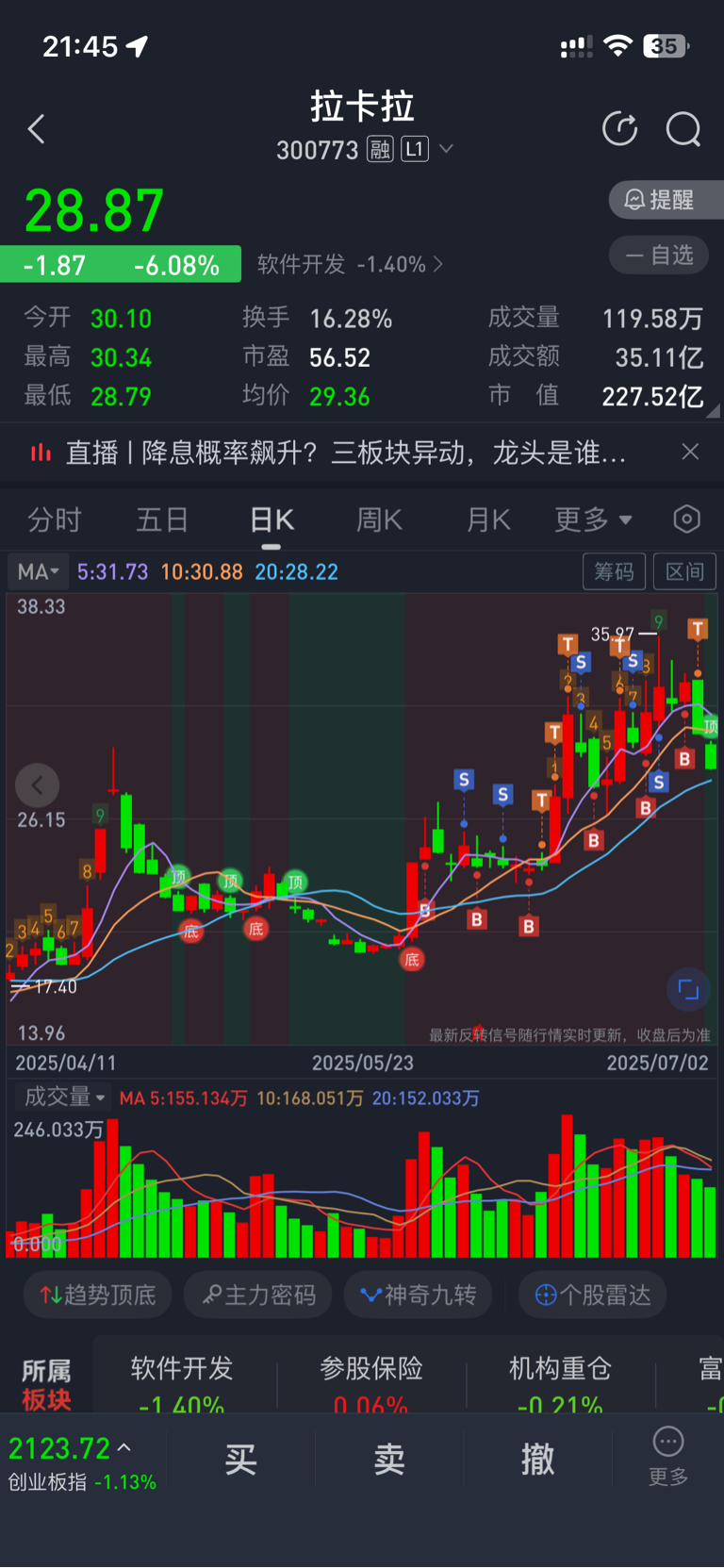The image size is (724, 1568).
Task: Switch to 分时 chart tab
Action: [55, 520]
